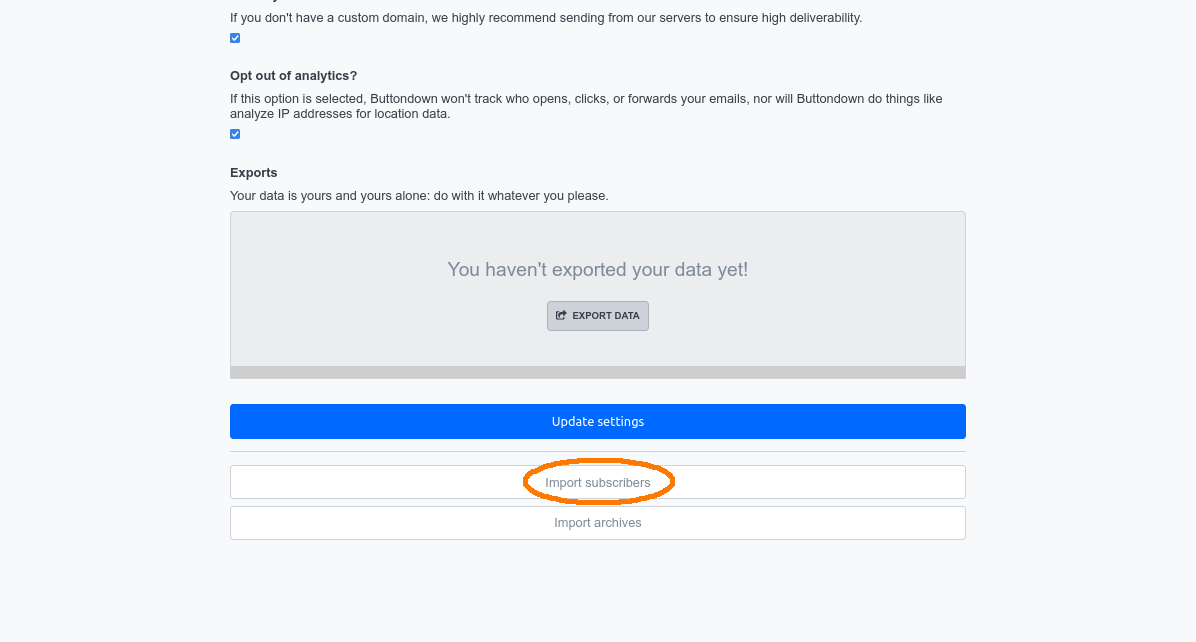Toggle the opt out of analytics checkbox

[235, 134]
